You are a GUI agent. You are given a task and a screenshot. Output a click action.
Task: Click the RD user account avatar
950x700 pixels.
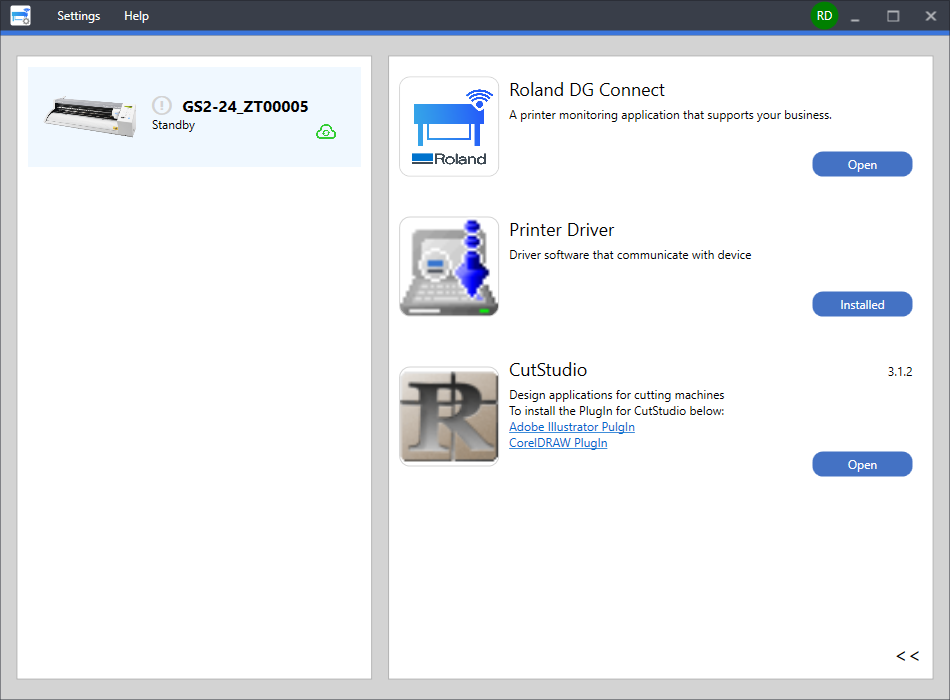tap(824, 16)
